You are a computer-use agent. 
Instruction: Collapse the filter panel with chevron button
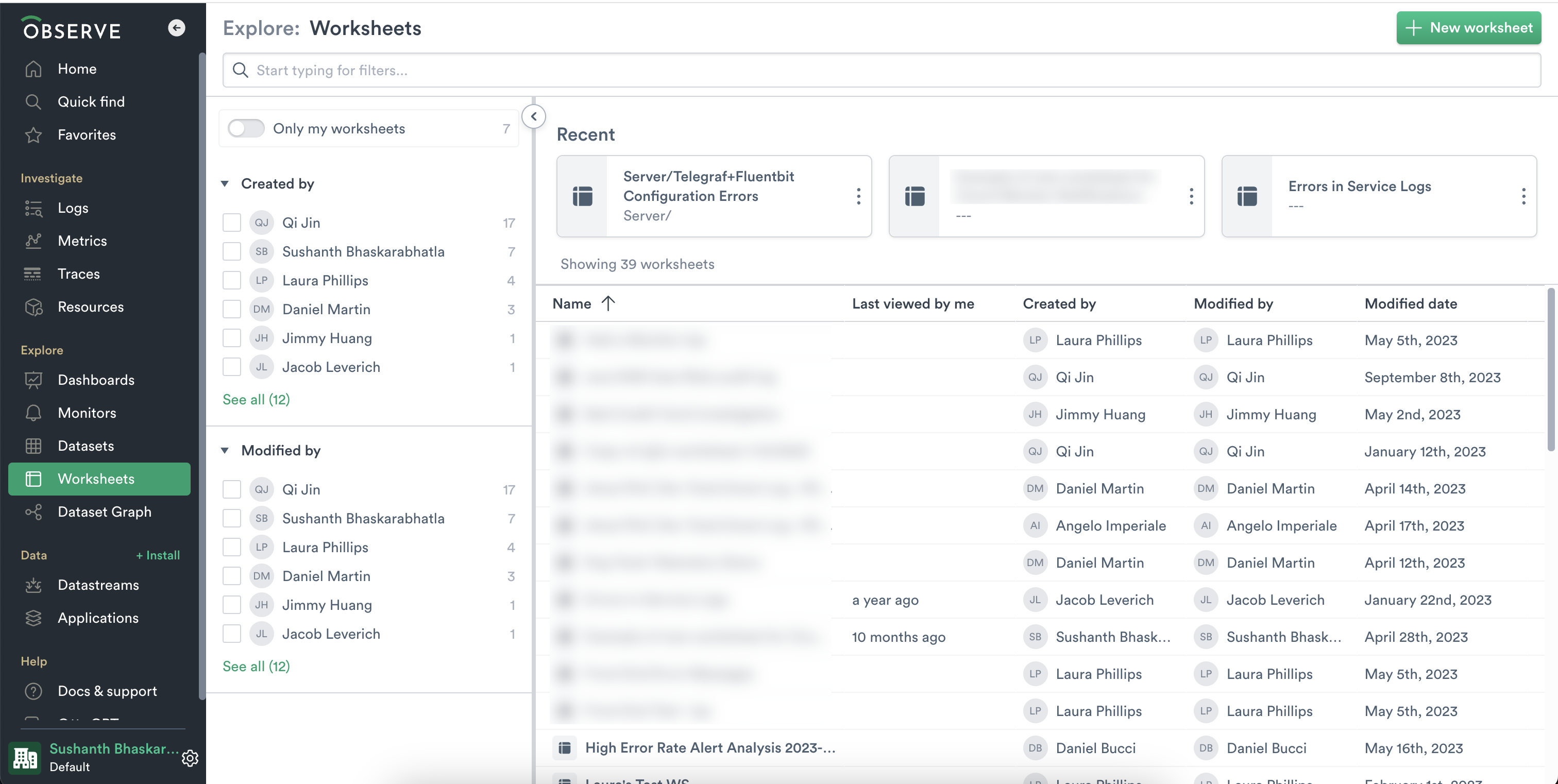(533, 116)
